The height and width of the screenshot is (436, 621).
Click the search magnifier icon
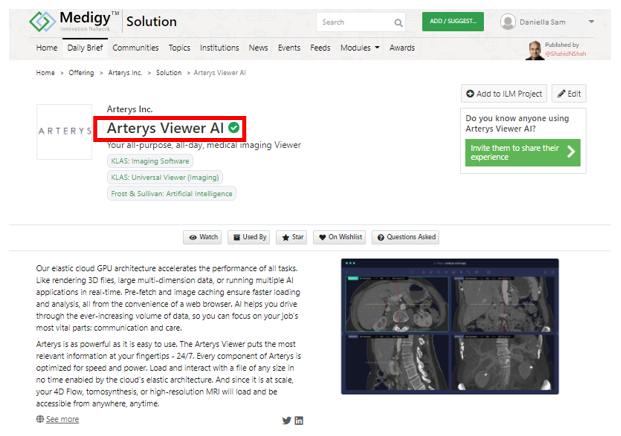[398, 23]
